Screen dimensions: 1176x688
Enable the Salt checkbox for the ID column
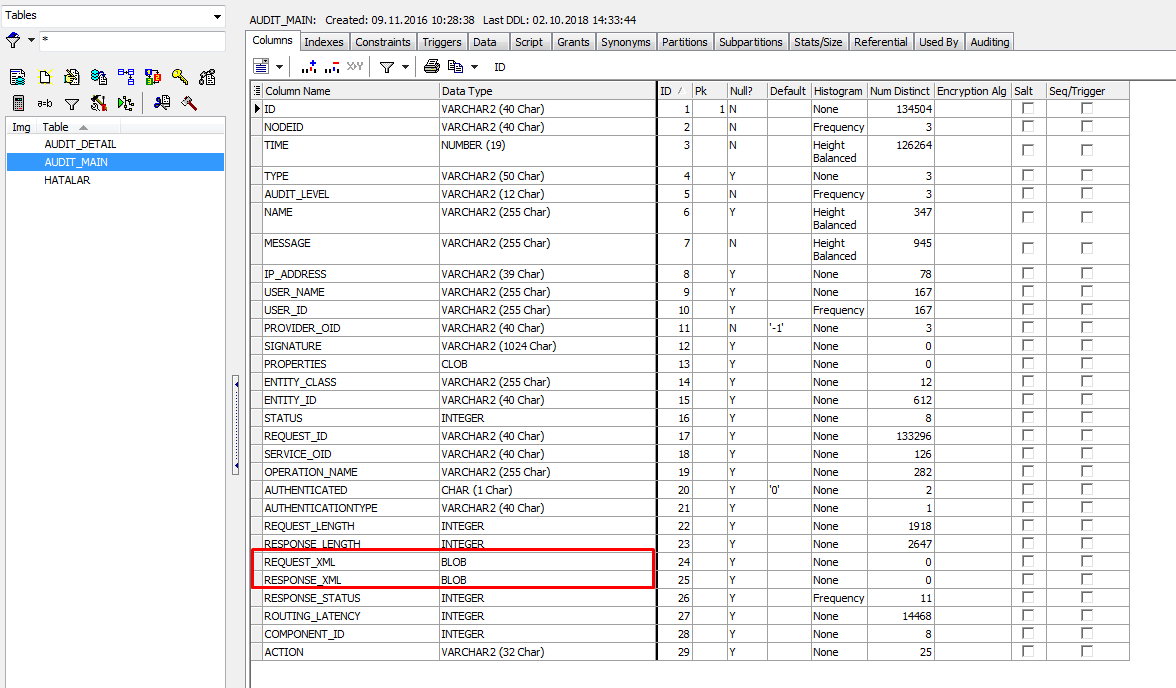tap(1026, 109)
